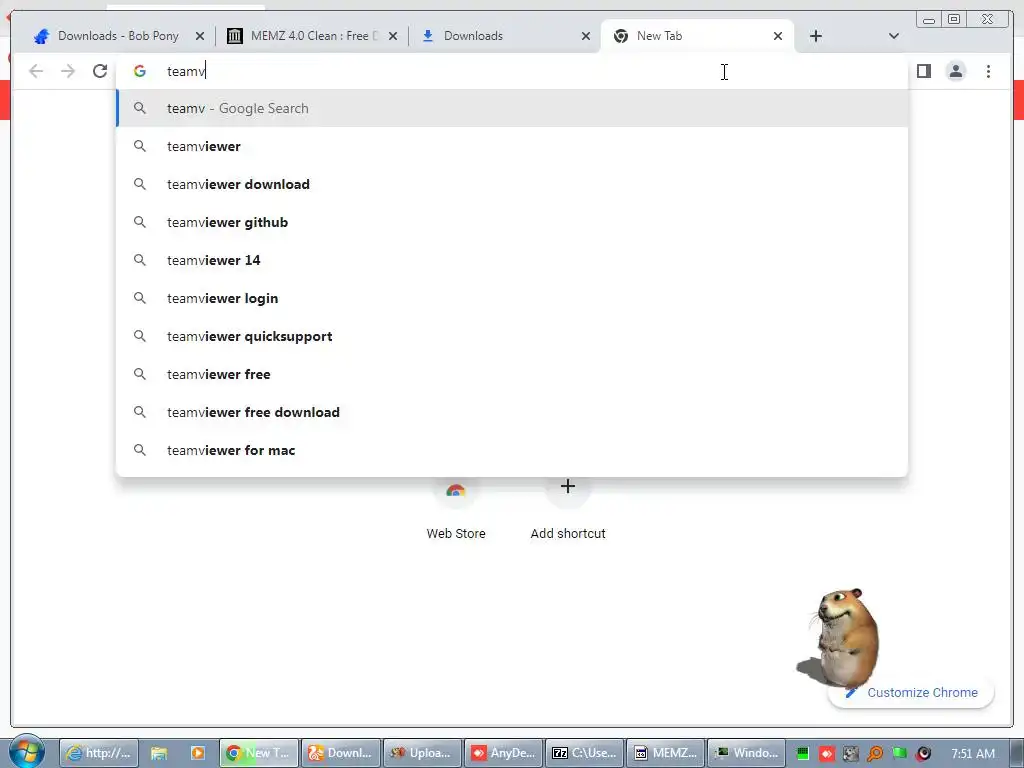The width and height of the screenshot is (1024, 768).
Task: Open the 'Uploa...' taskbar item
Action: [423, 753]
